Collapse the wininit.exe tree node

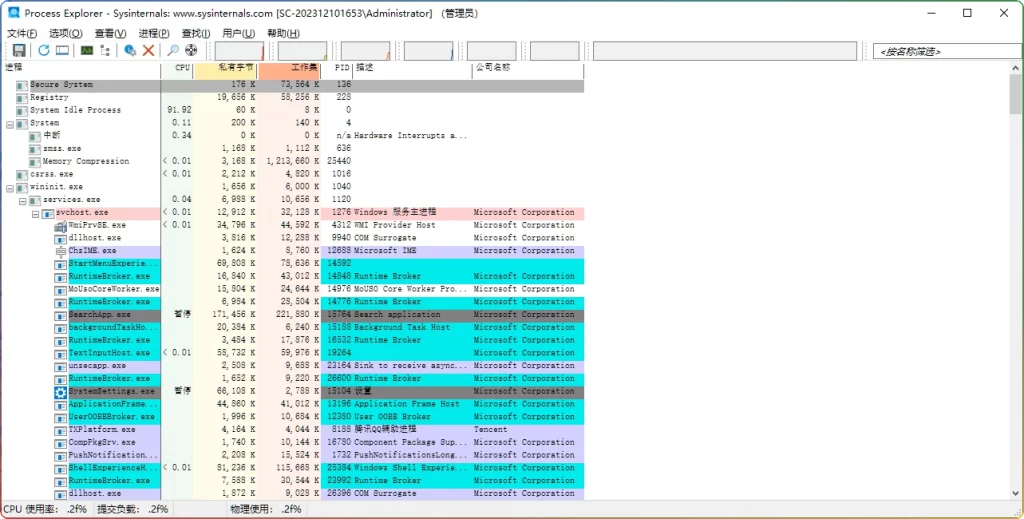coord(10,187)
